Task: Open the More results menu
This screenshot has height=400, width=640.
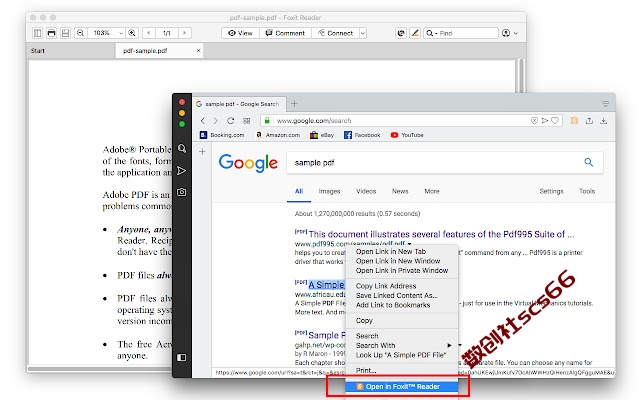Action: pyautogui.click(x=432, y=191)
